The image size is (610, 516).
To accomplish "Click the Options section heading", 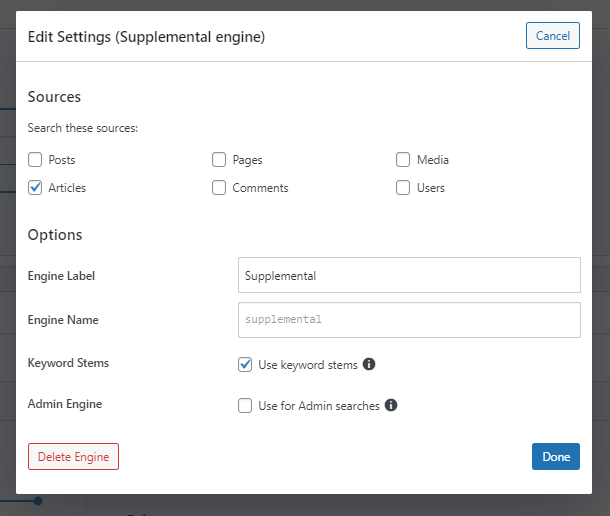I will click(x=55, y=235).
